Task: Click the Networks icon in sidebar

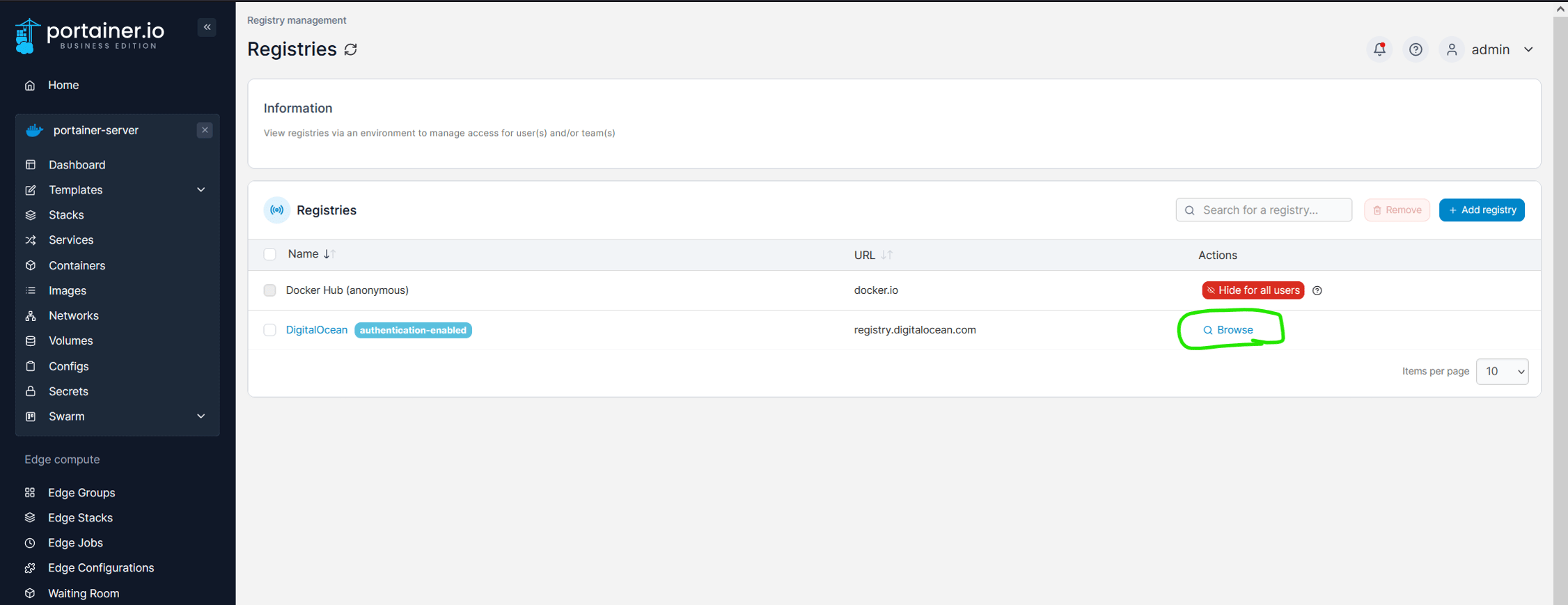Action: click(31, 315)
